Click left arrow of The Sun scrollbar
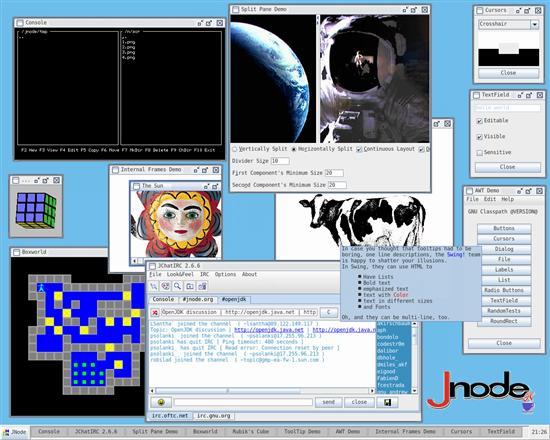The height and width of the screenshot is (440, 550). (134, 261)
